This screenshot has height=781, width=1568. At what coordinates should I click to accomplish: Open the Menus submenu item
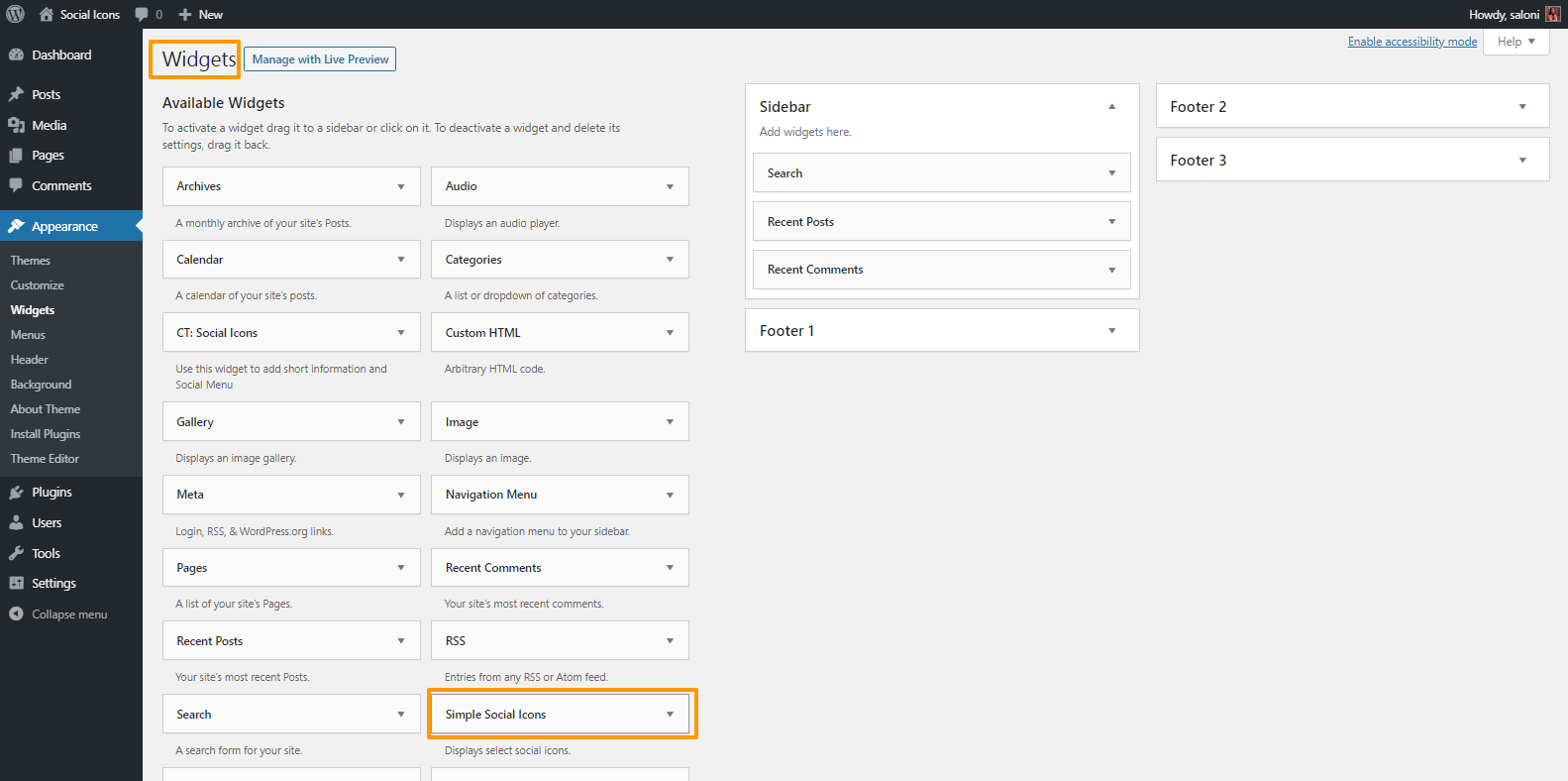28,335
